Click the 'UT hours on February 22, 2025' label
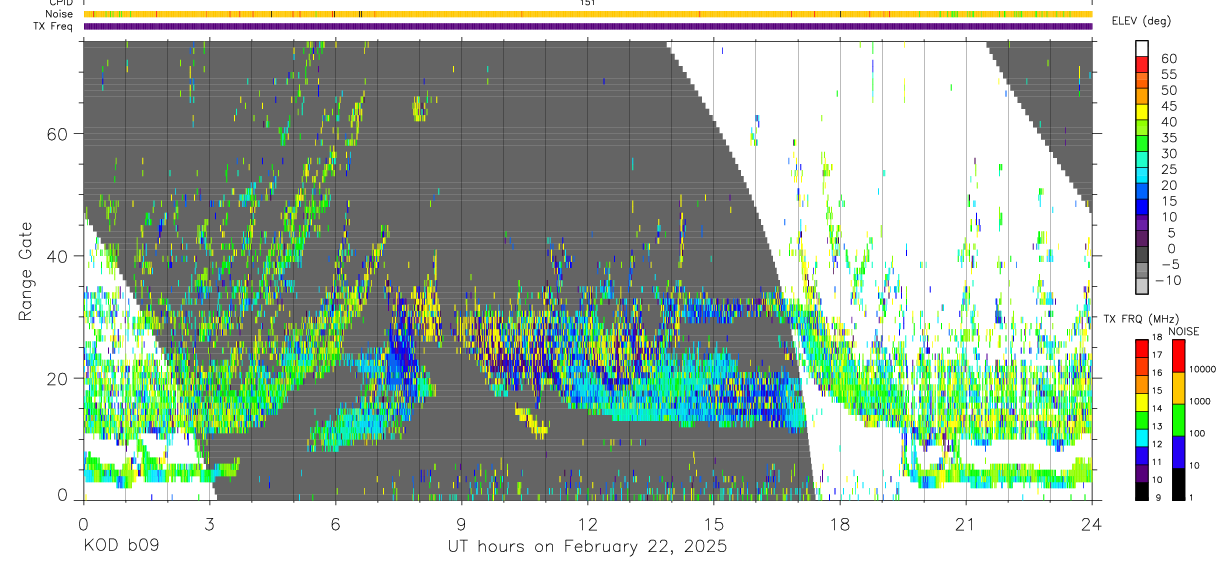Viewport: 1228px width, 567px height. coord(587,547)
